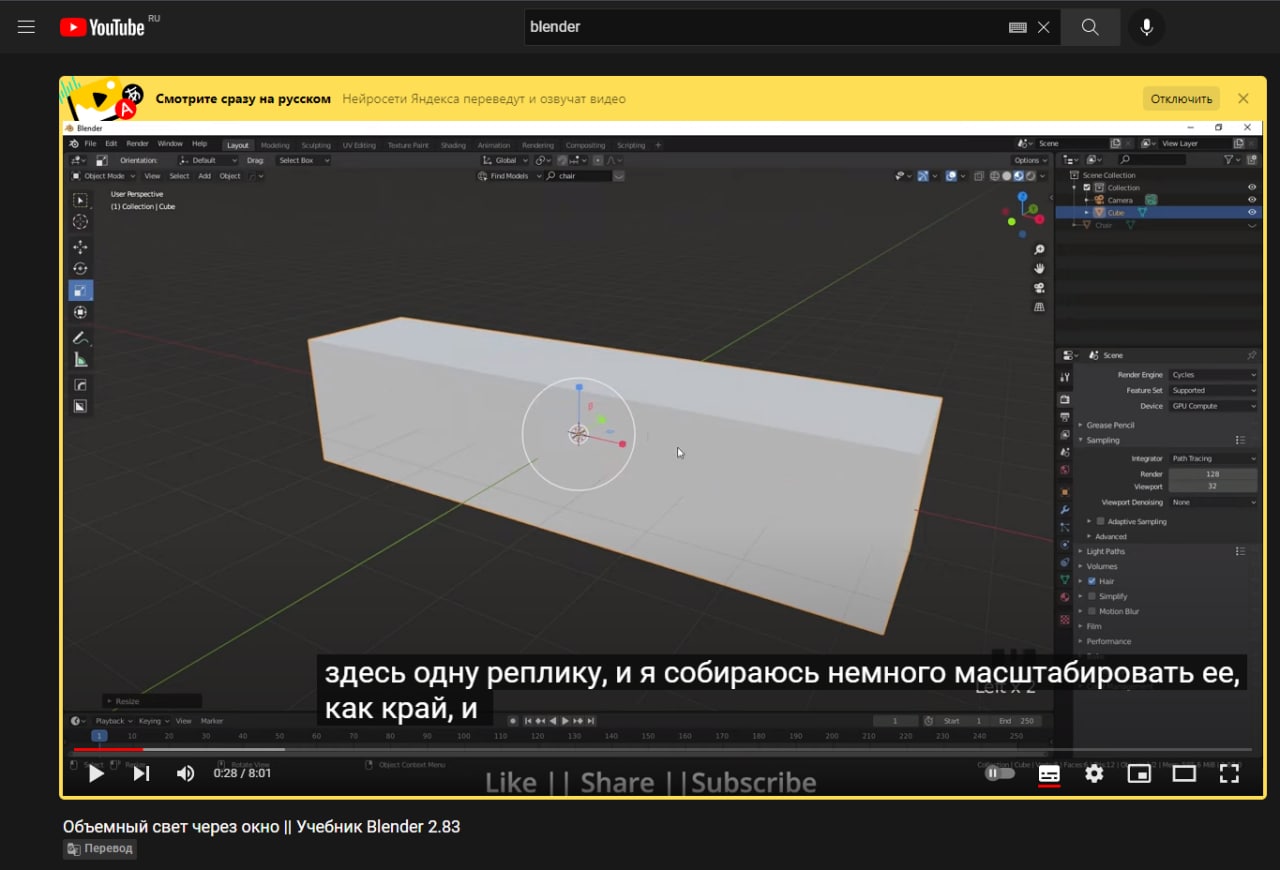Toggle the autoplay switch
This screenshot has width=1280, height=870.
point(999,773)
